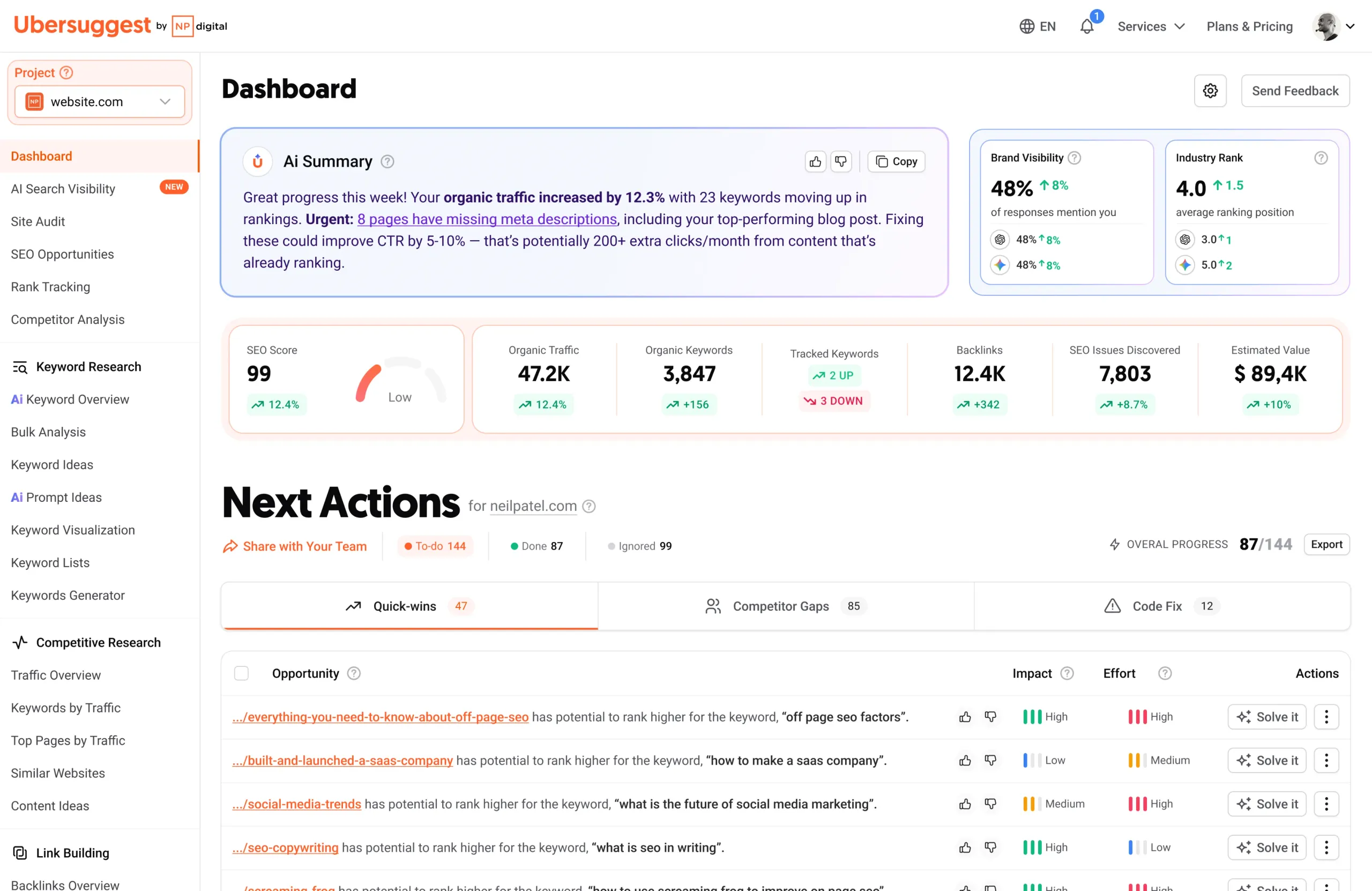This screenshot has width=1372, height=891.
Task: Filter by To-do 144
Action: click(x=435, y=546)
